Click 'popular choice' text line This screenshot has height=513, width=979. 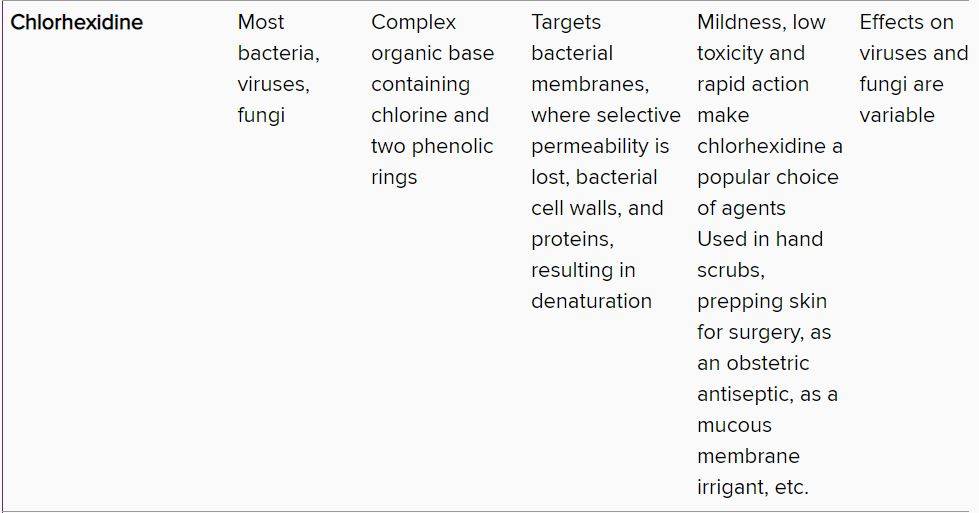click(x=767, y=177)
